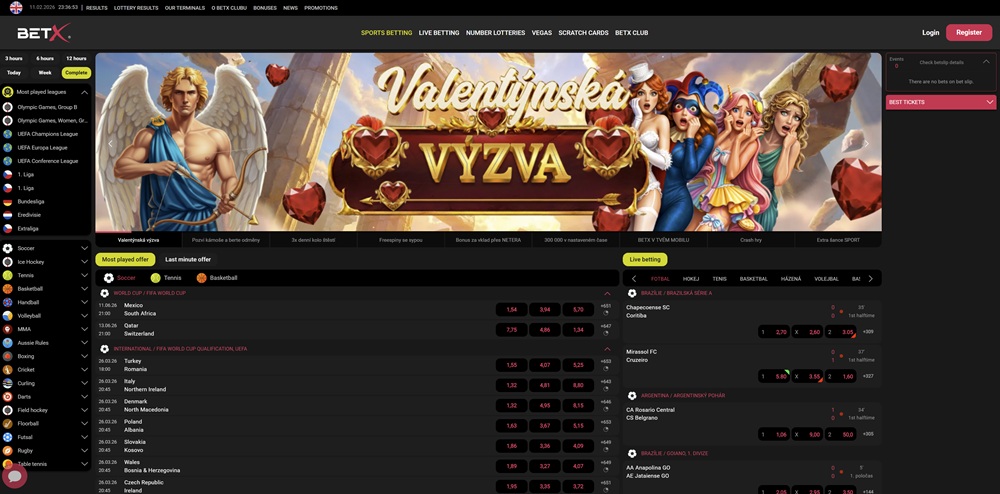The width and height of the screenshot is (1000, 494).
Task: Click the Register button
Action: 969,33
